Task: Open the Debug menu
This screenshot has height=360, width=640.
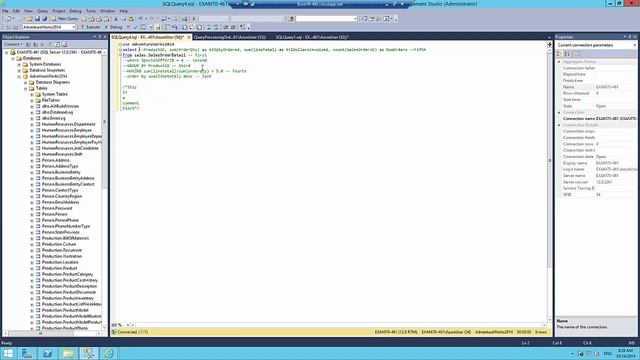Action: click(x=76, y=11)
